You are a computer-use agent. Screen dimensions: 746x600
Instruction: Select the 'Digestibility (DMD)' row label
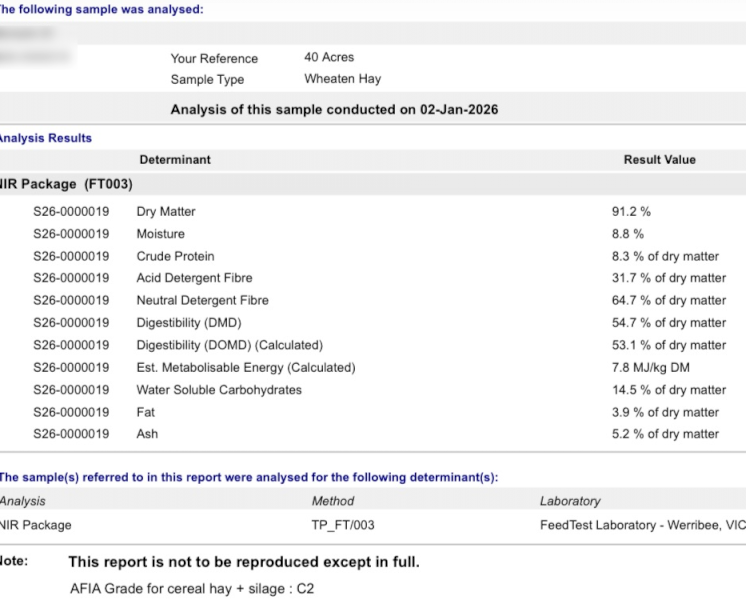(188, 323)
